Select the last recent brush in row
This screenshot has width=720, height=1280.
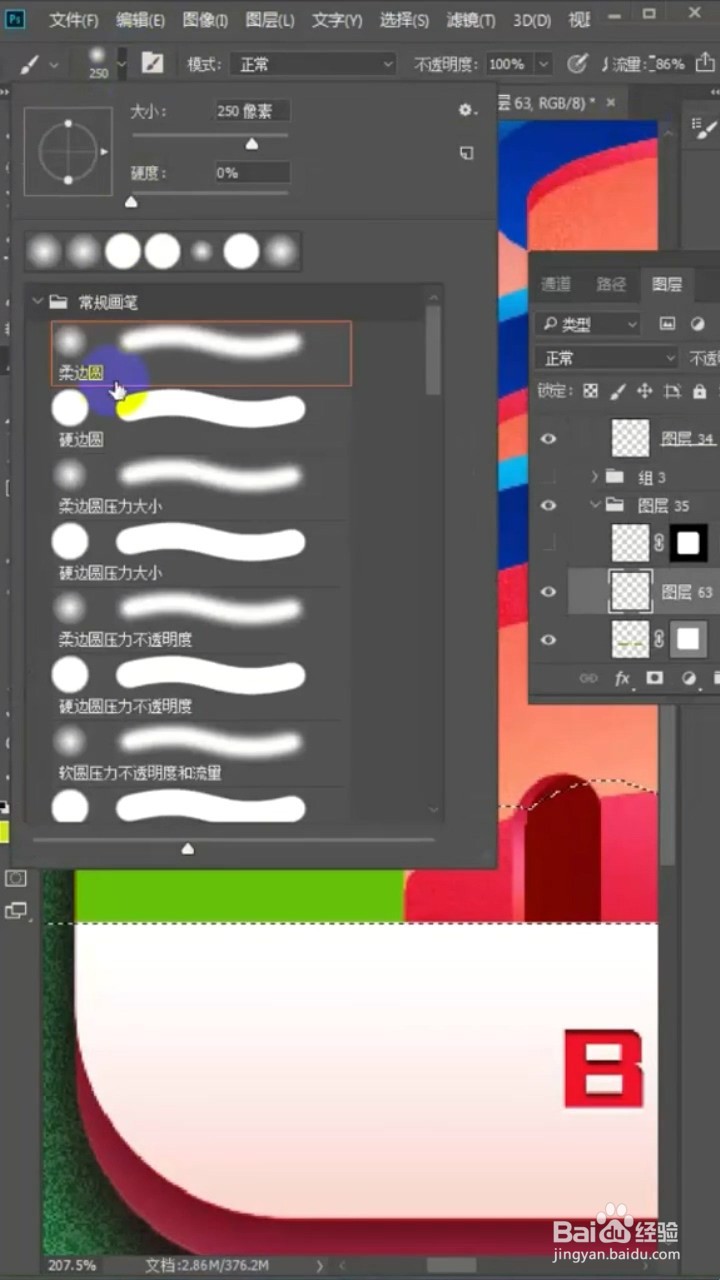(x=281, y=251)
